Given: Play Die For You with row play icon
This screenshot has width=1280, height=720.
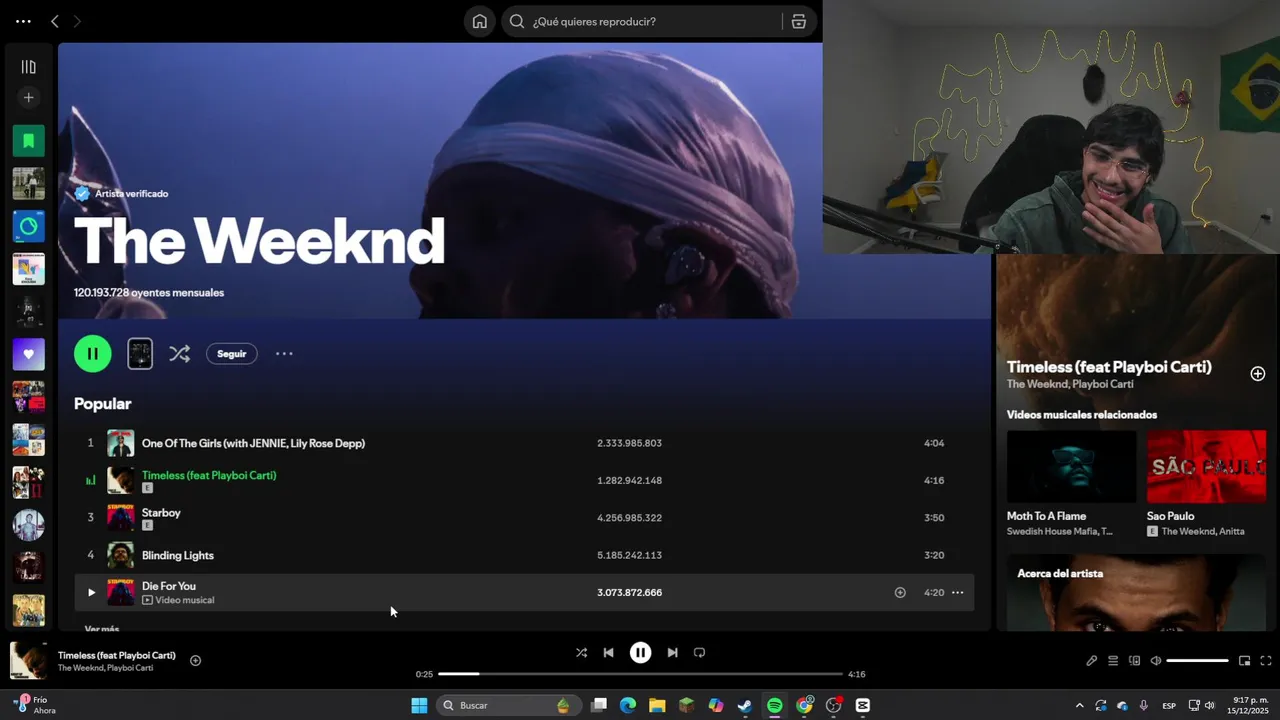Looking at the screenshot, I should point(91,592).
